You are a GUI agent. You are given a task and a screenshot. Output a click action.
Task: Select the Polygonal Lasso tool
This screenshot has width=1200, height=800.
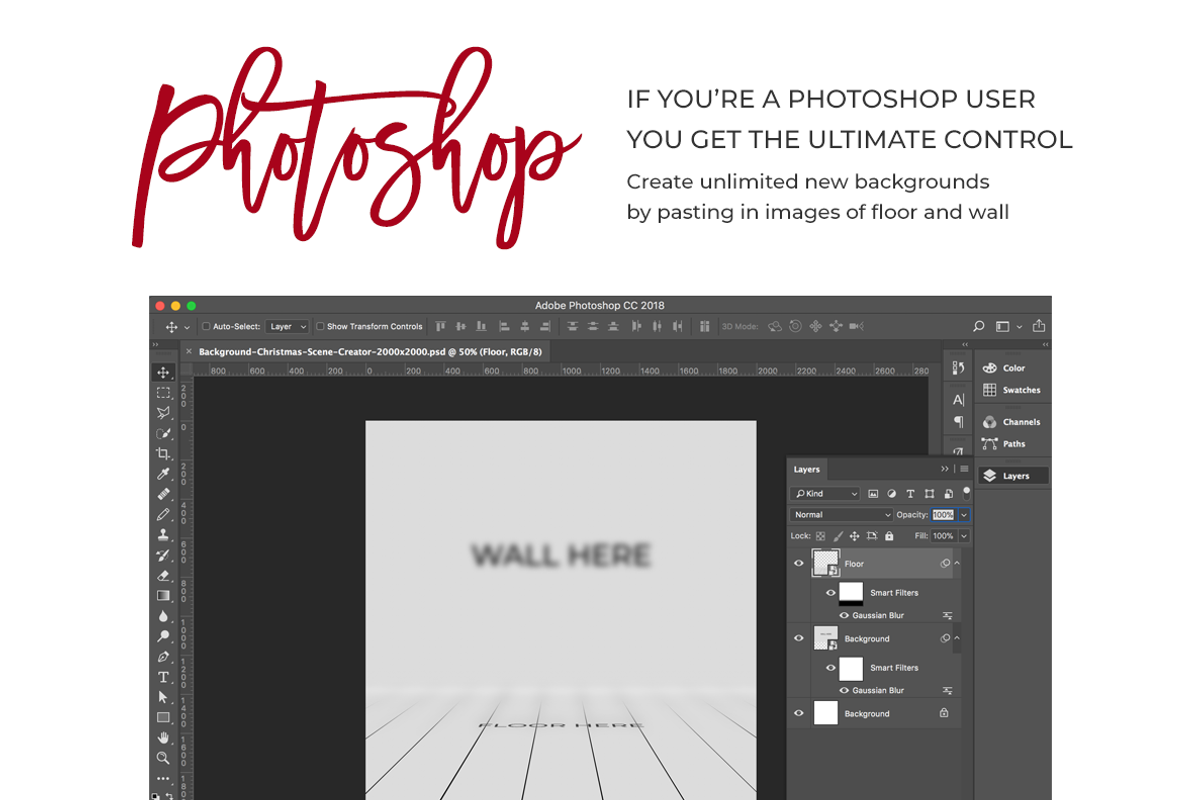[x=163, y=413]
